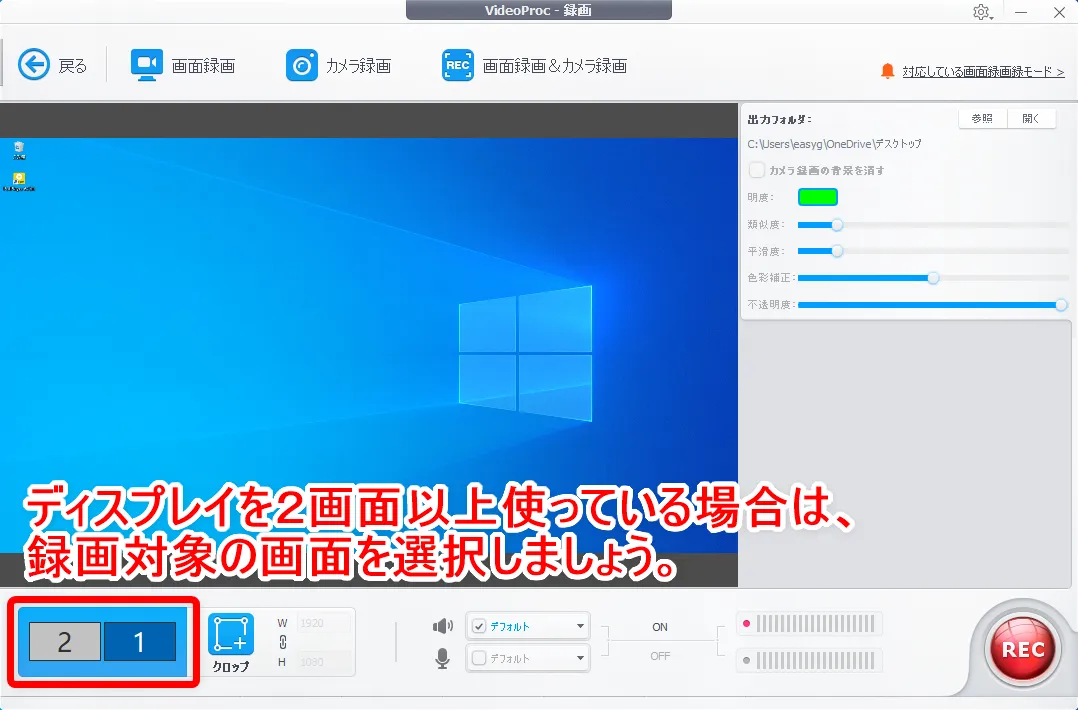Click the desktop preview thumbnail
This screenshot has width=1078, height=710.
(368, 345)
